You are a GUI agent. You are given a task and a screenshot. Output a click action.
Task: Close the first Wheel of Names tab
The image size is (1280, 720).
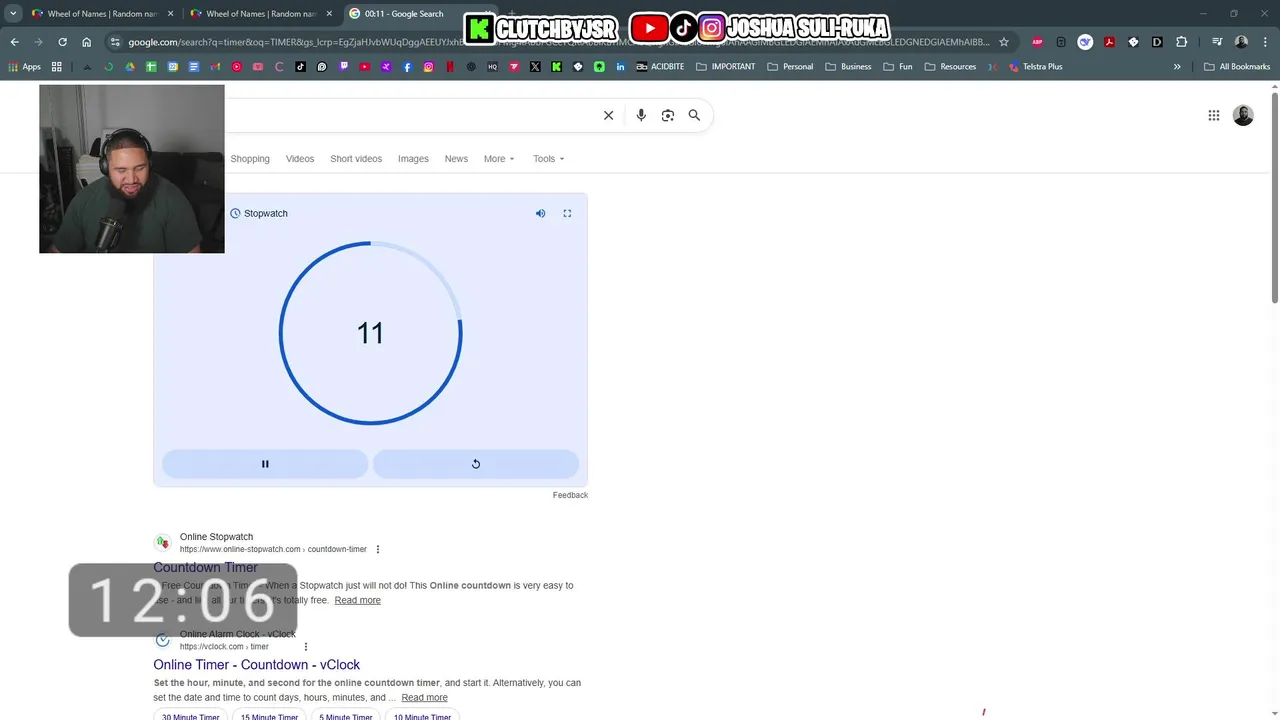coord(170,14)
